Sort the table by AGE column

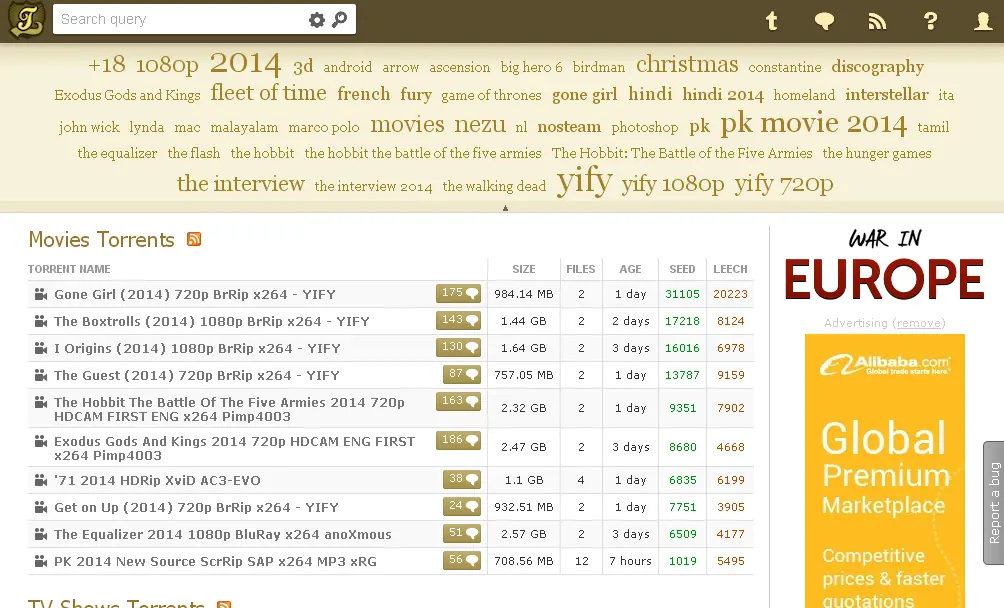pos(630,269)
